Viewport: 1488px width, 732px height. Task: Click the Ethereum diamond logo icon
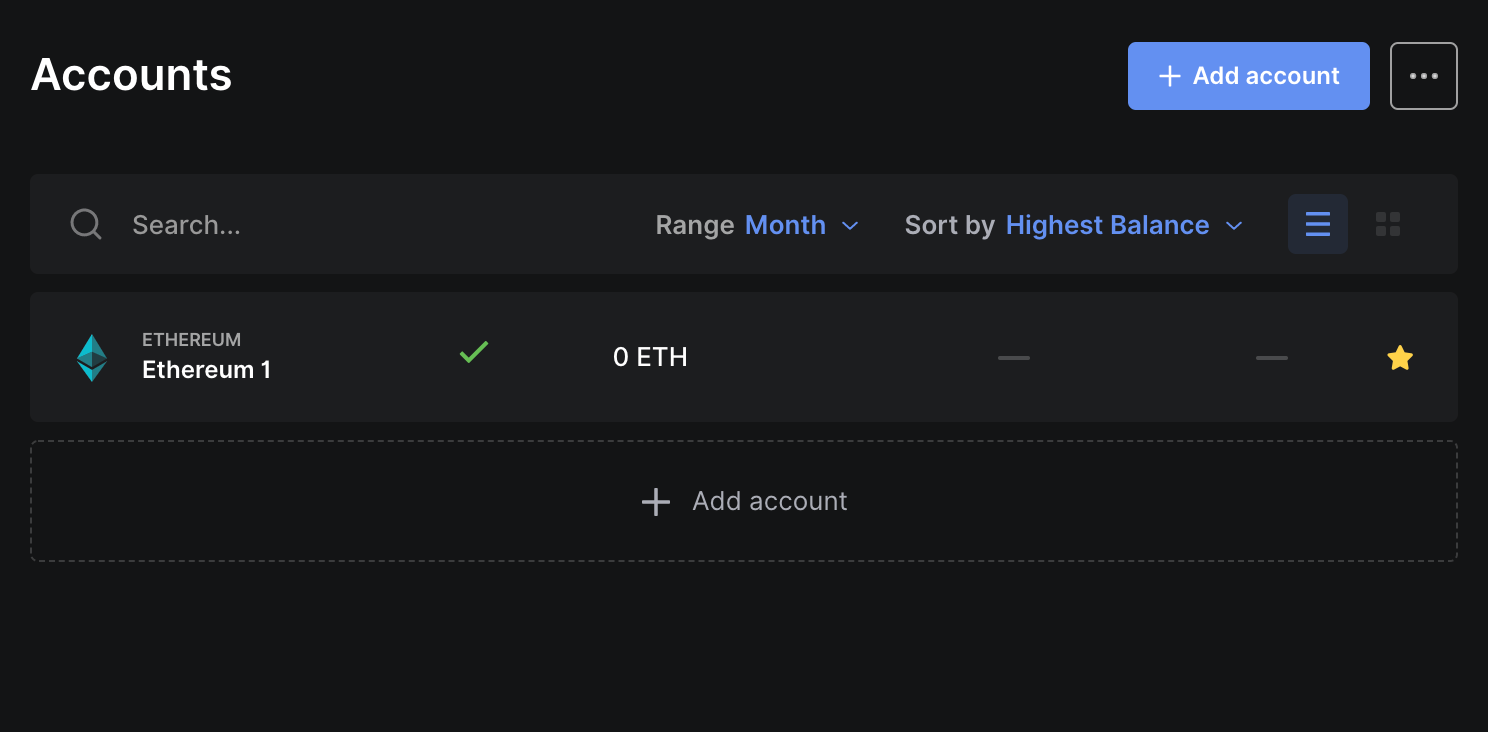click(92, 358)
